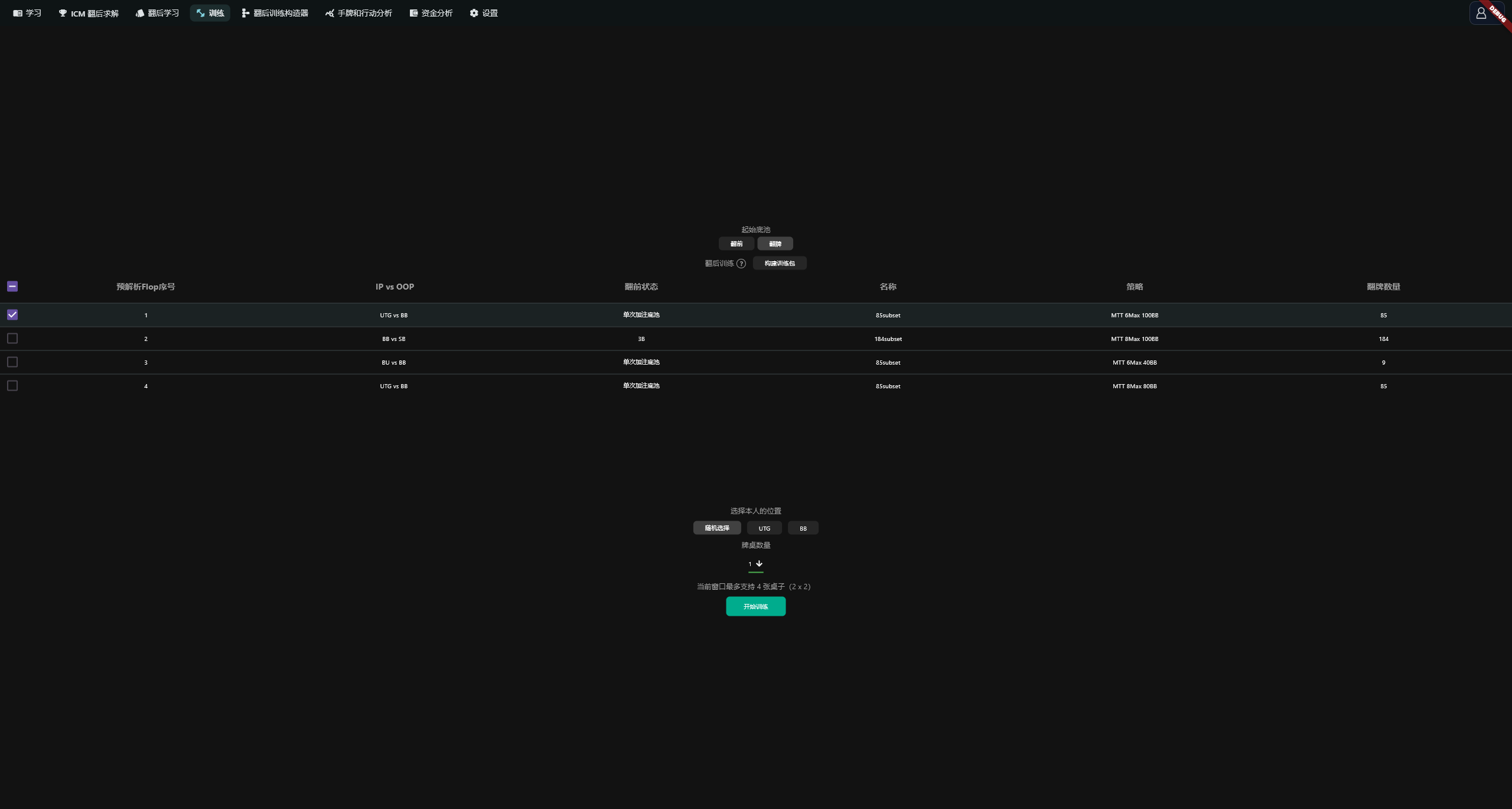The width and height of the screenshot is (1512, 809).
Task: Check the MTT 8Max 80BB row checkbox
Action: (x=12, y=386)
